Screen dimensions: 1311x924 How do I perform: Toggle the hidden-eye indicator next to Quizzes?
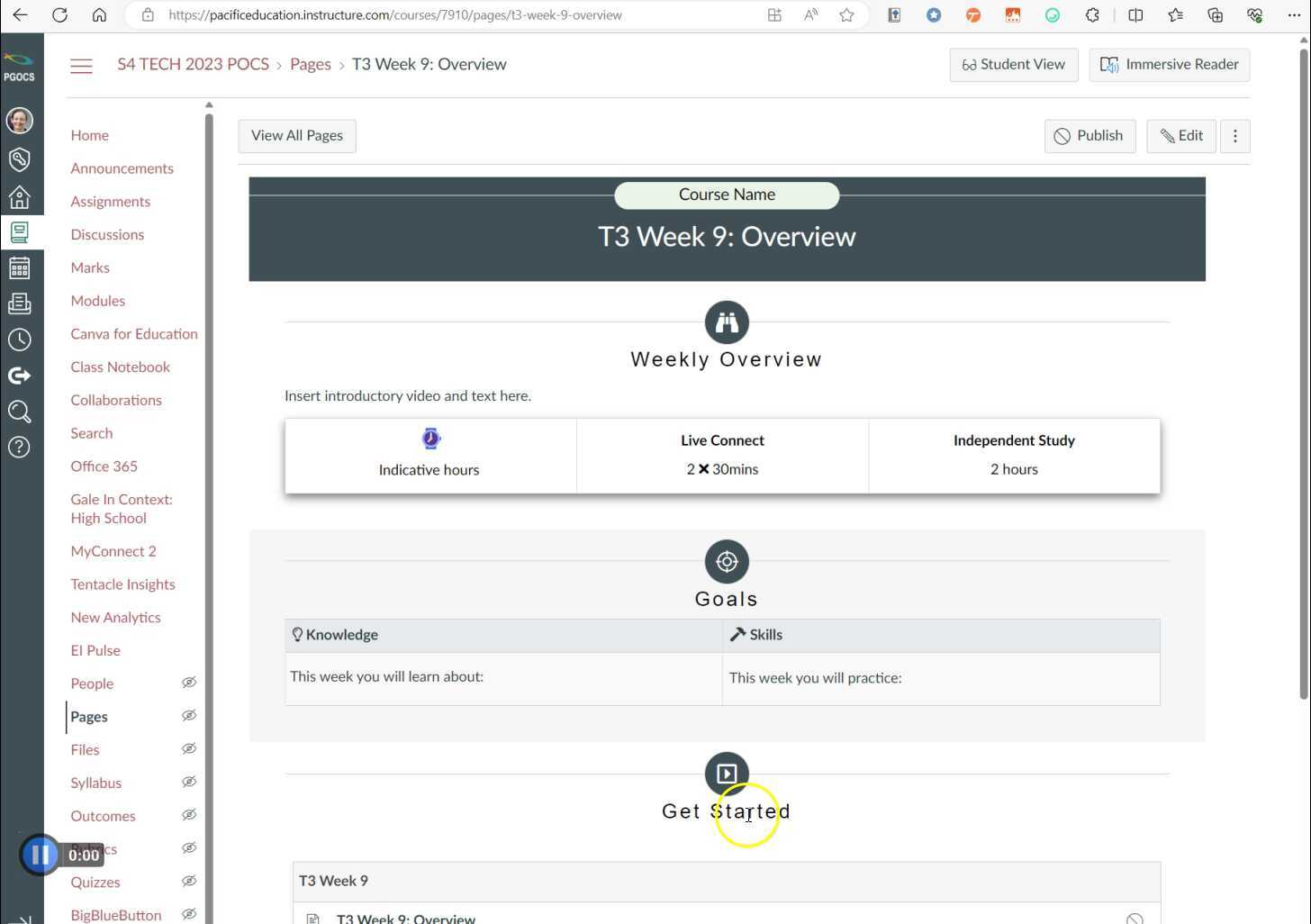point(189,881)
